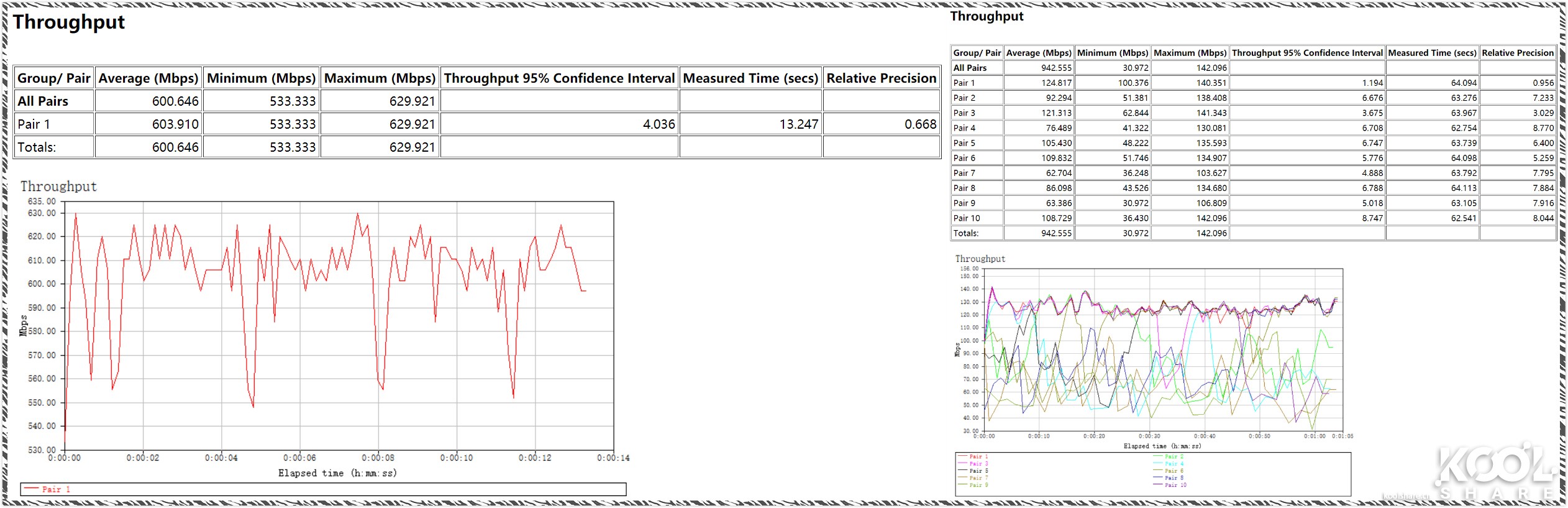The image size is (1568, 508).
Task: Select the Pair 3 legend entry
Action: pos(978,464)
